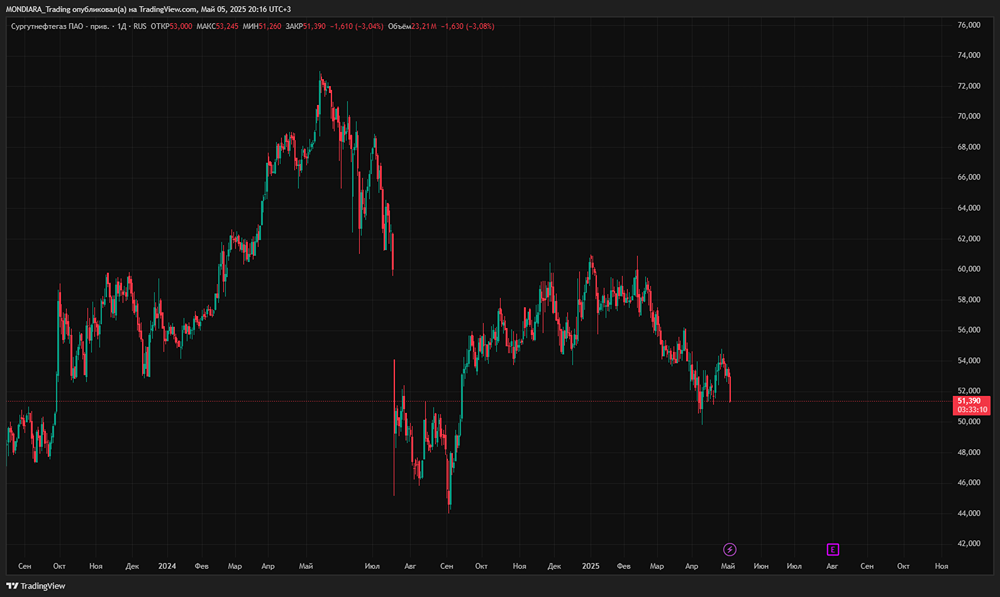Click the ЗАКР close value 51,390 in legend
1000x597 pixels.
[x=314, y=26]
